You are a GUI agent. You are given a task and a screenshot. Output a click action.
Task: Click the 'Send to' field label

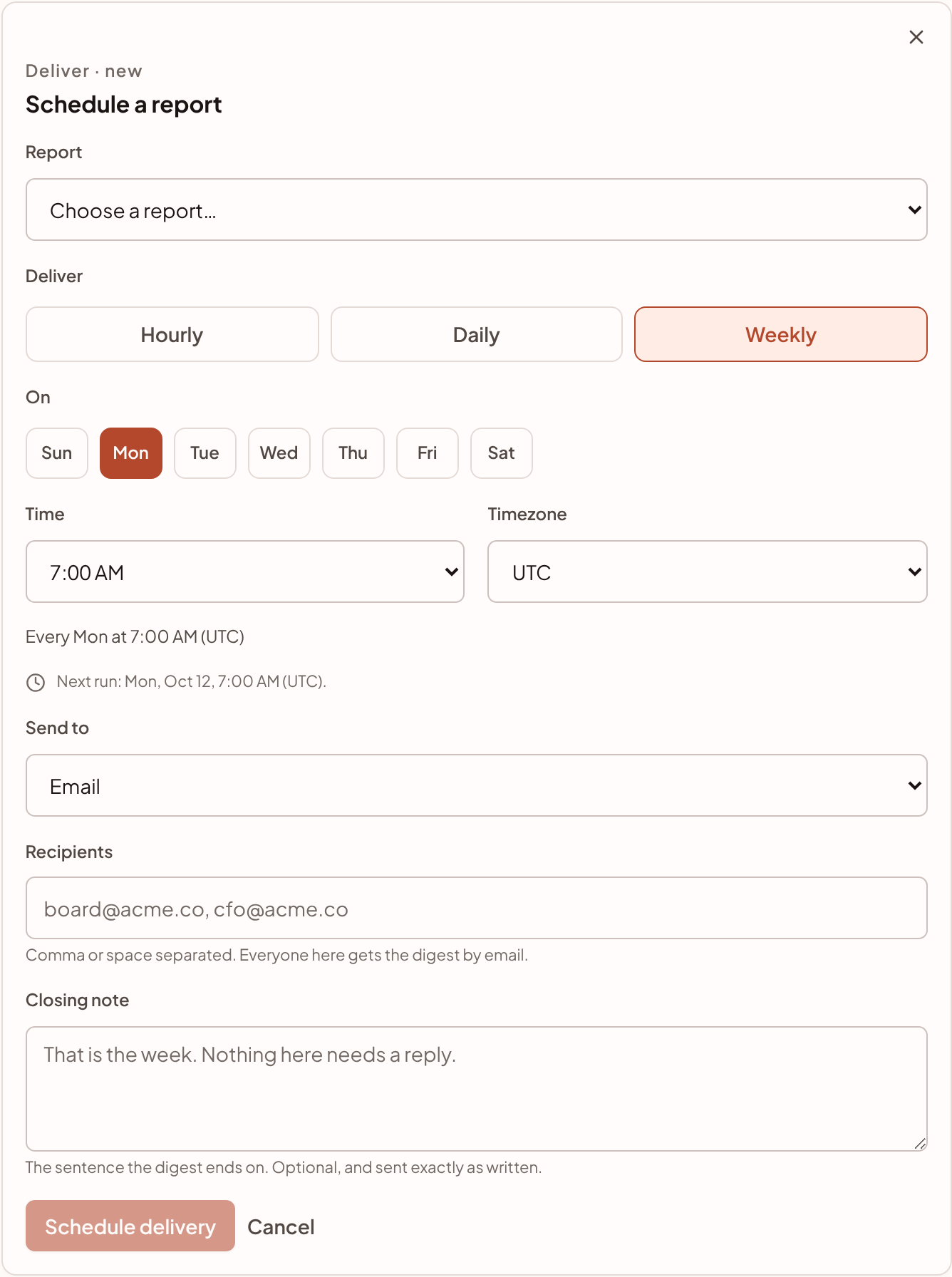[57, 728]
